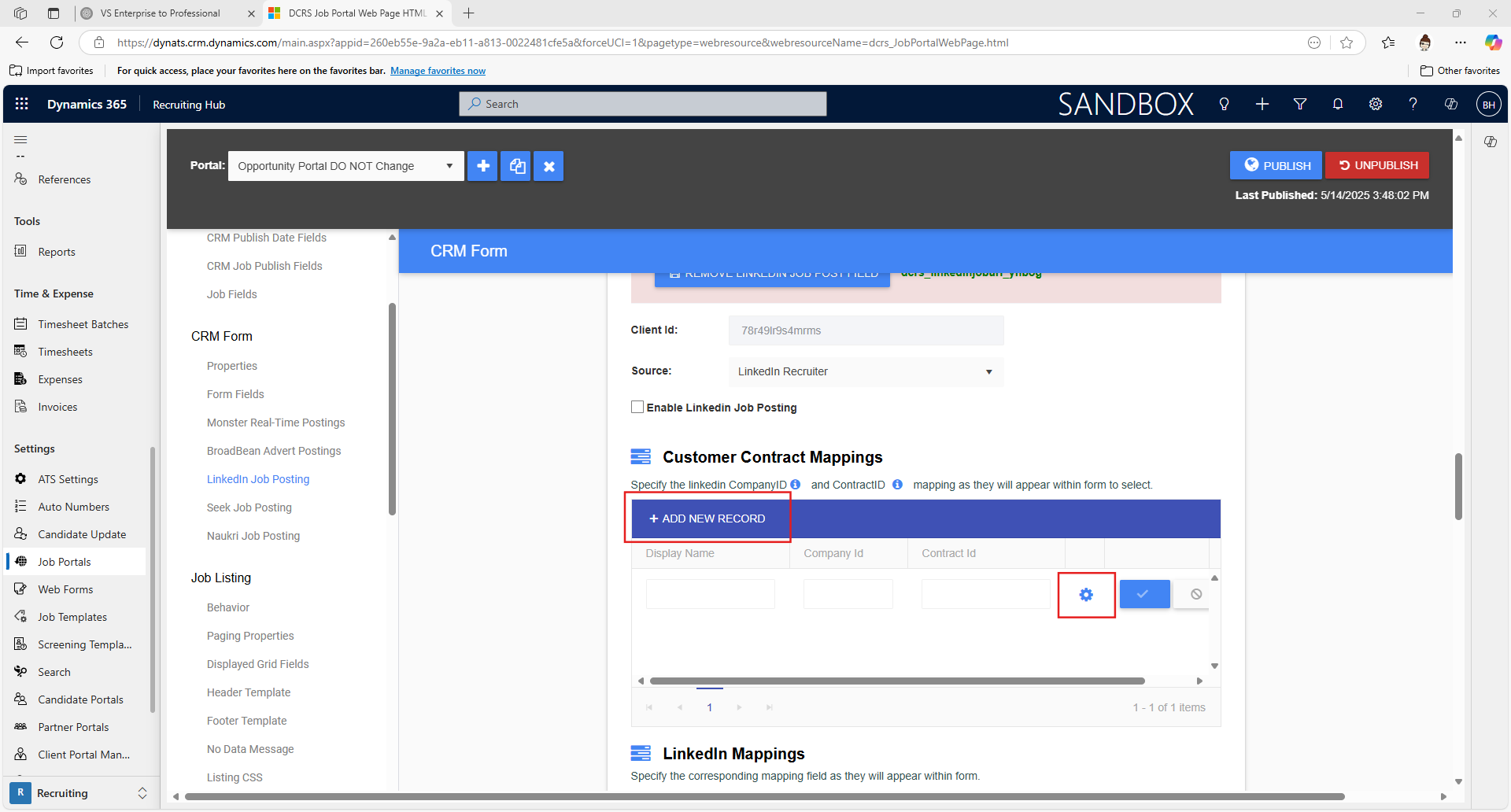Click the Dynamics 365 Search box
The image size is (1511, 812).
tap(643, 104)
